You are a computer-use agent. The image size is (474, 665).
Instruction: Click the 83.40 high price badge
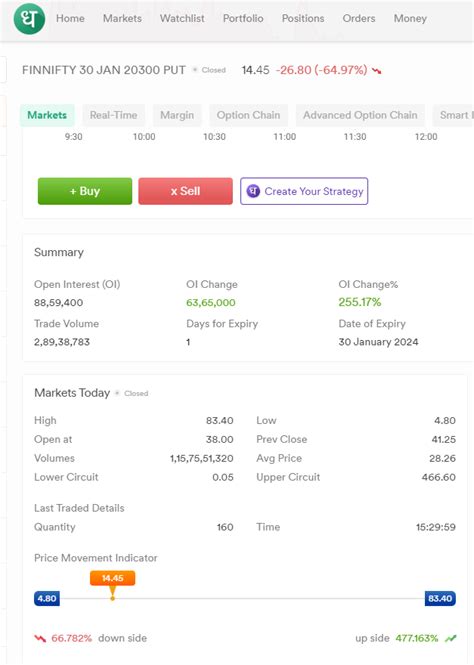440,598
